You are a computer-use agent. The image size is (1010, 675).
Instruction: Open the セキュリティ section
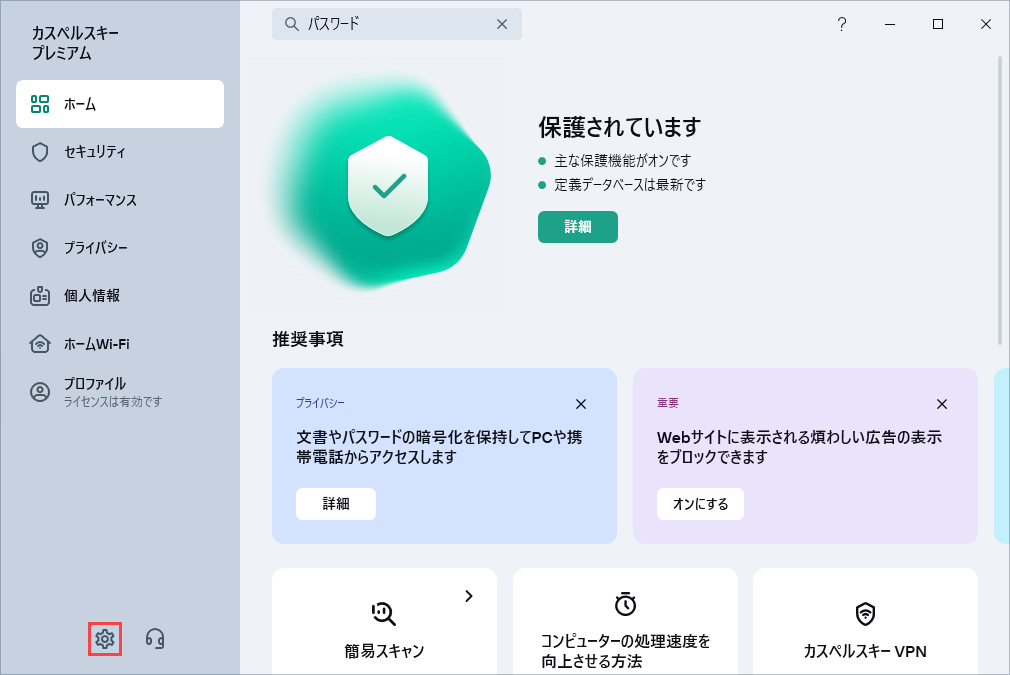pyautogui.click(x=120, y=152)
